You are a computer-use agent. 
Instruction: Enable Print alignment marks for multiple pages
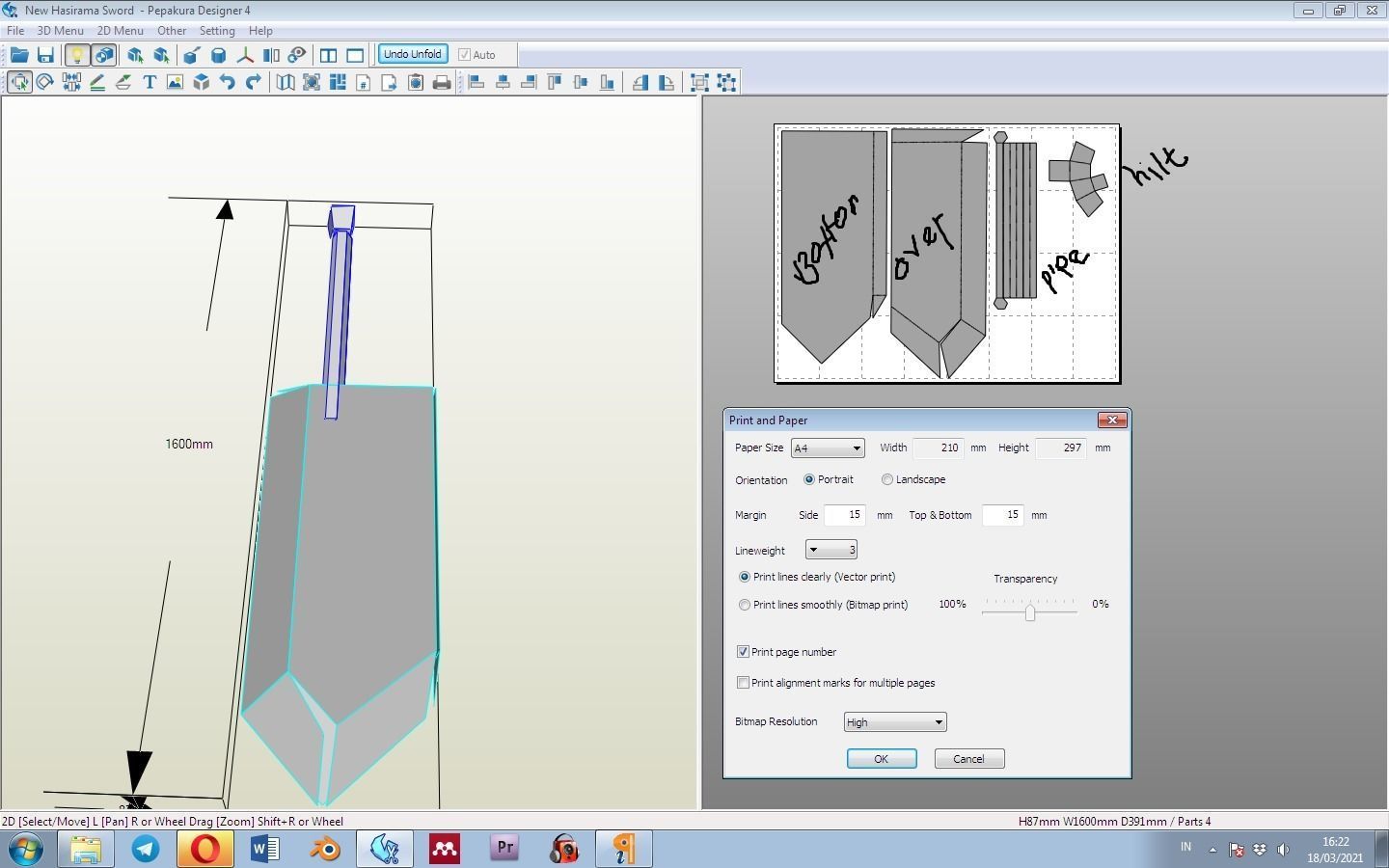tap(743, 683)
